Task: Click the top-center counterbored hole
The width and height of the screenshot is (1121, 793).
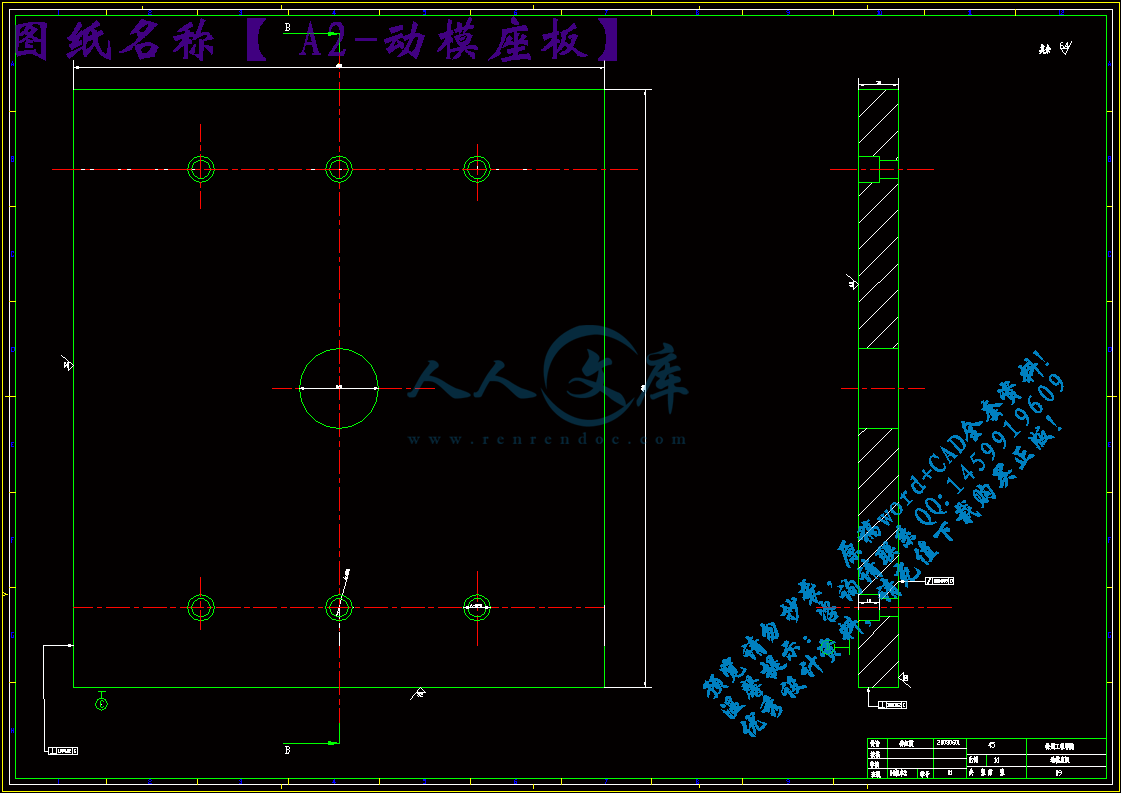Action: click(x=339, y=168)
